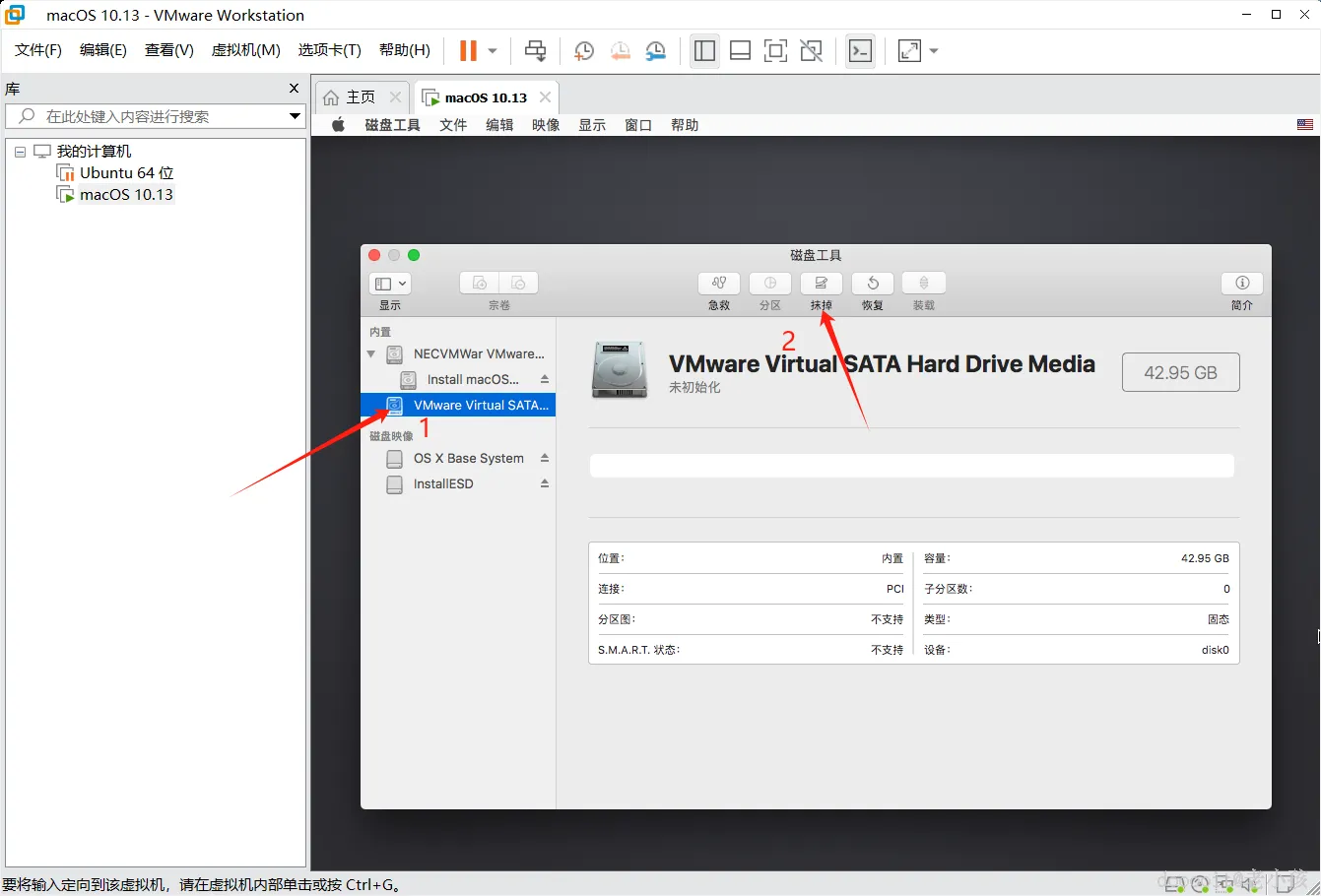Viewport: 1321px width, 896px height.
Task: Eject the InstallESD disk image
Action: tap(545, 483)
